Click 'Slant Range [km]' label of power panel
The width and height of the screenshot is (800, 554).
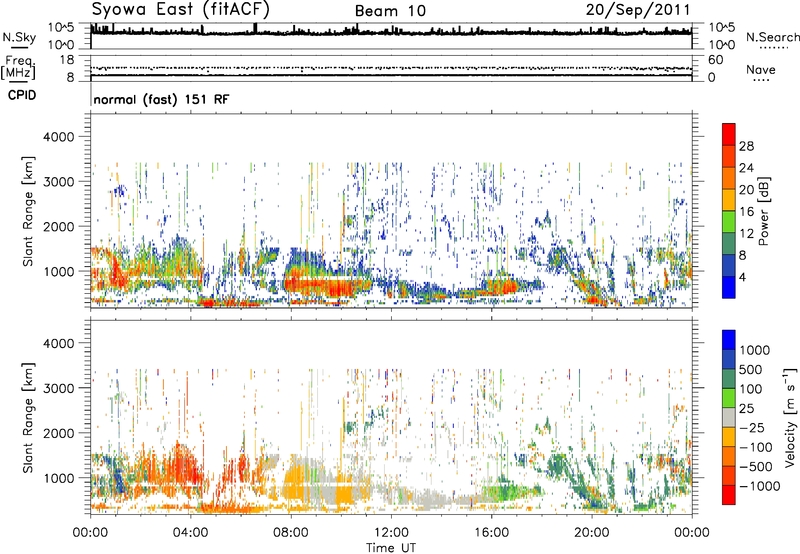pos(28,211)
